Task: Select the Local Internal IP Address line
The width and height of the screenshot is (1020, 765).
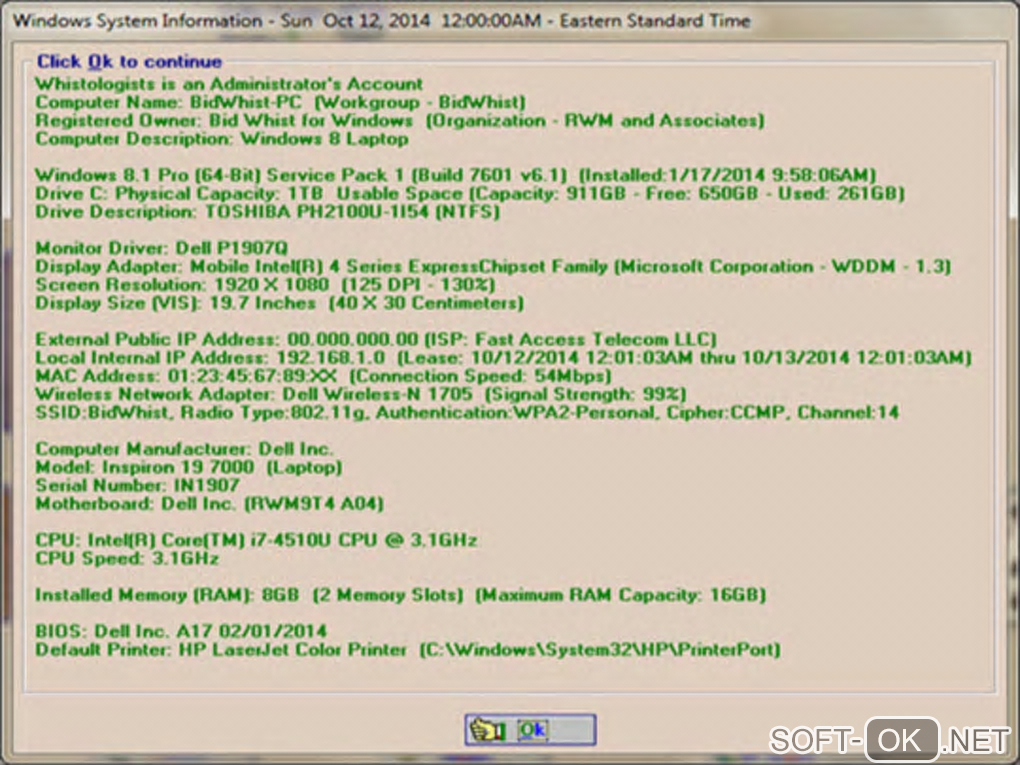Action: click(503, 357)
